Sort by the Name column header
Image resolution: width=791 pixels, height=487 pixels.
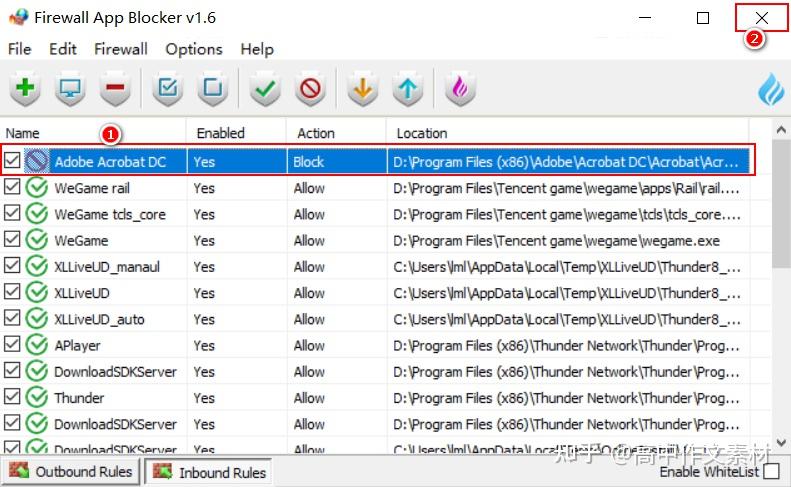click(x=93, y=133)
